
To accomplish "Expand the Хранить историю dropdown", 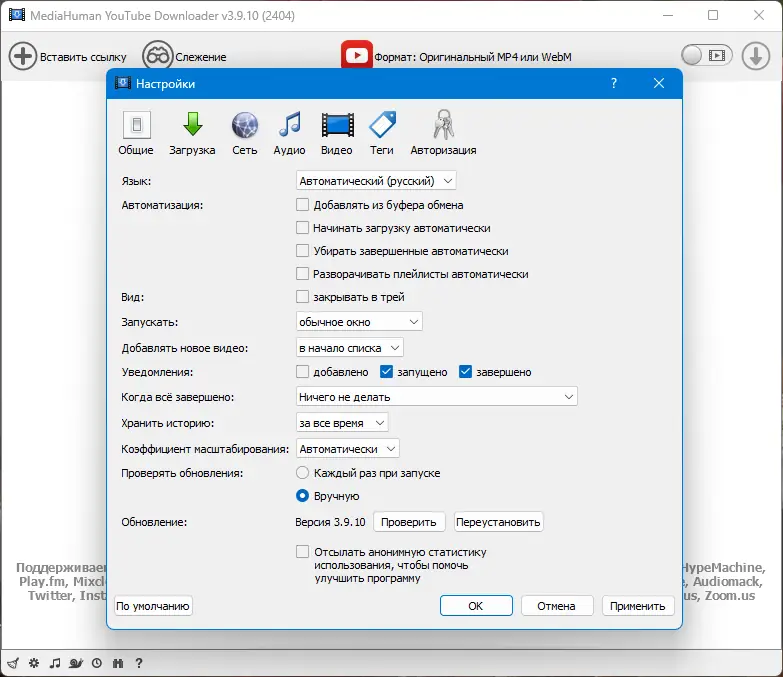I will pos(342,423).
